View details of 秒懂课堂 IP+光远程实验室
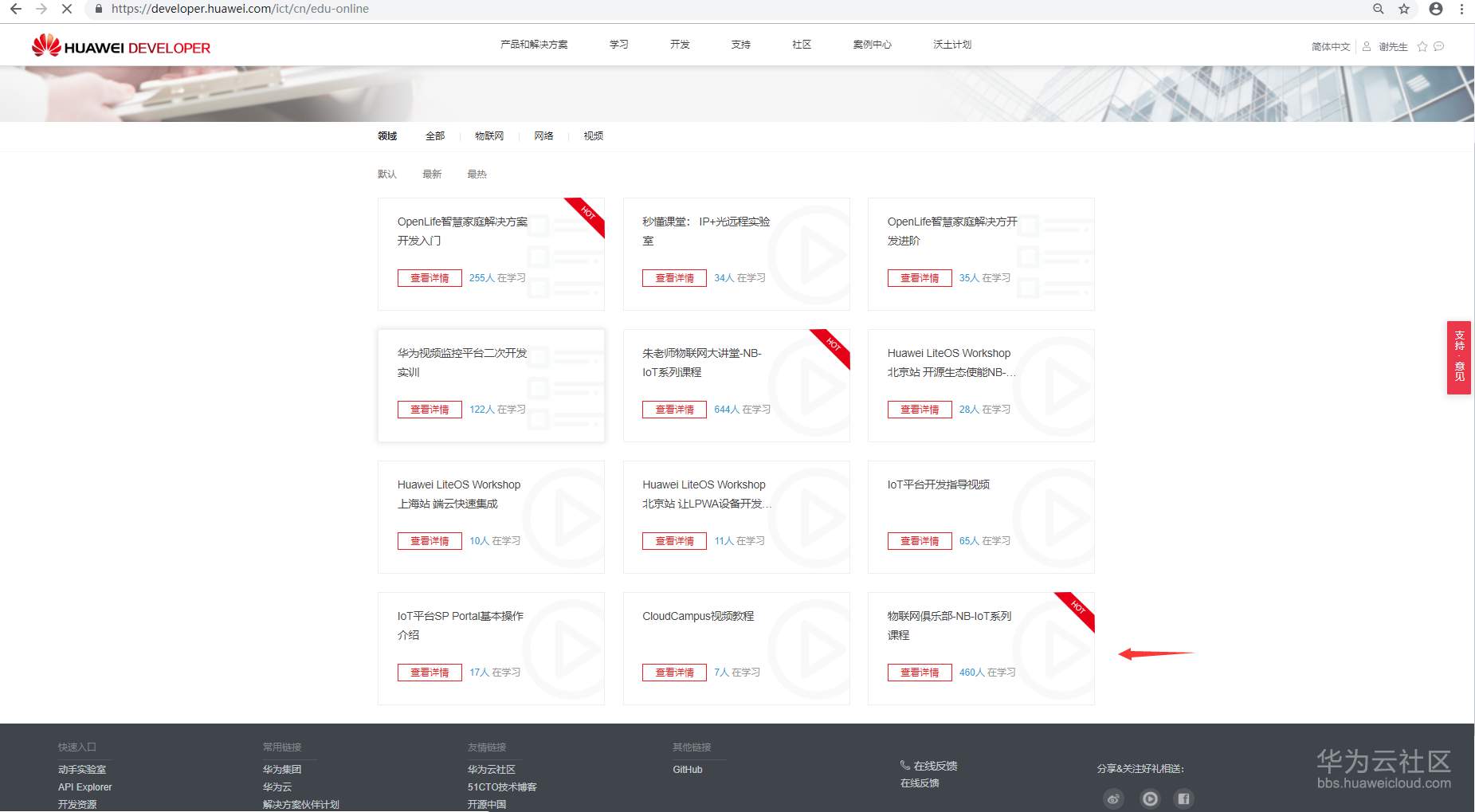This screenshot has width=1475, height=812. click(x=675, y=278)
